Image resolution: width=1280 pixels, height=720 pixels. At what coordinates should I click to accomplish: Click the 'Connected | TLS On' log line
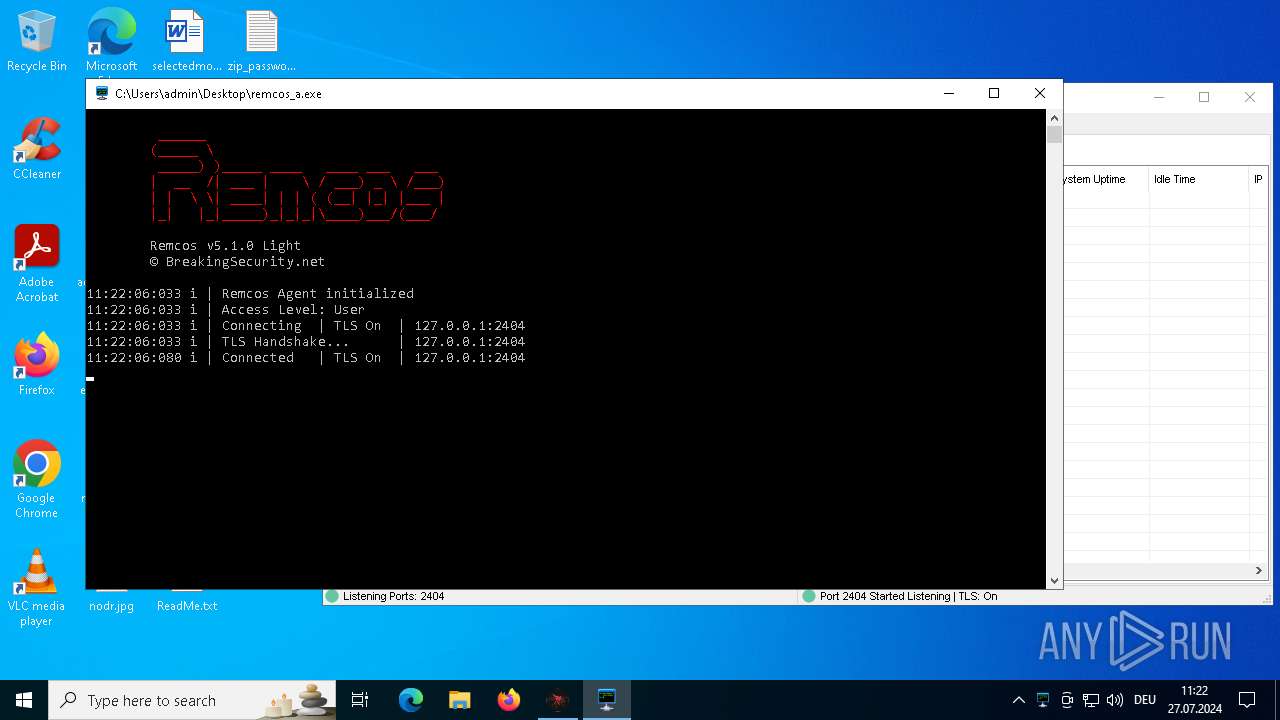click(305, 357)
